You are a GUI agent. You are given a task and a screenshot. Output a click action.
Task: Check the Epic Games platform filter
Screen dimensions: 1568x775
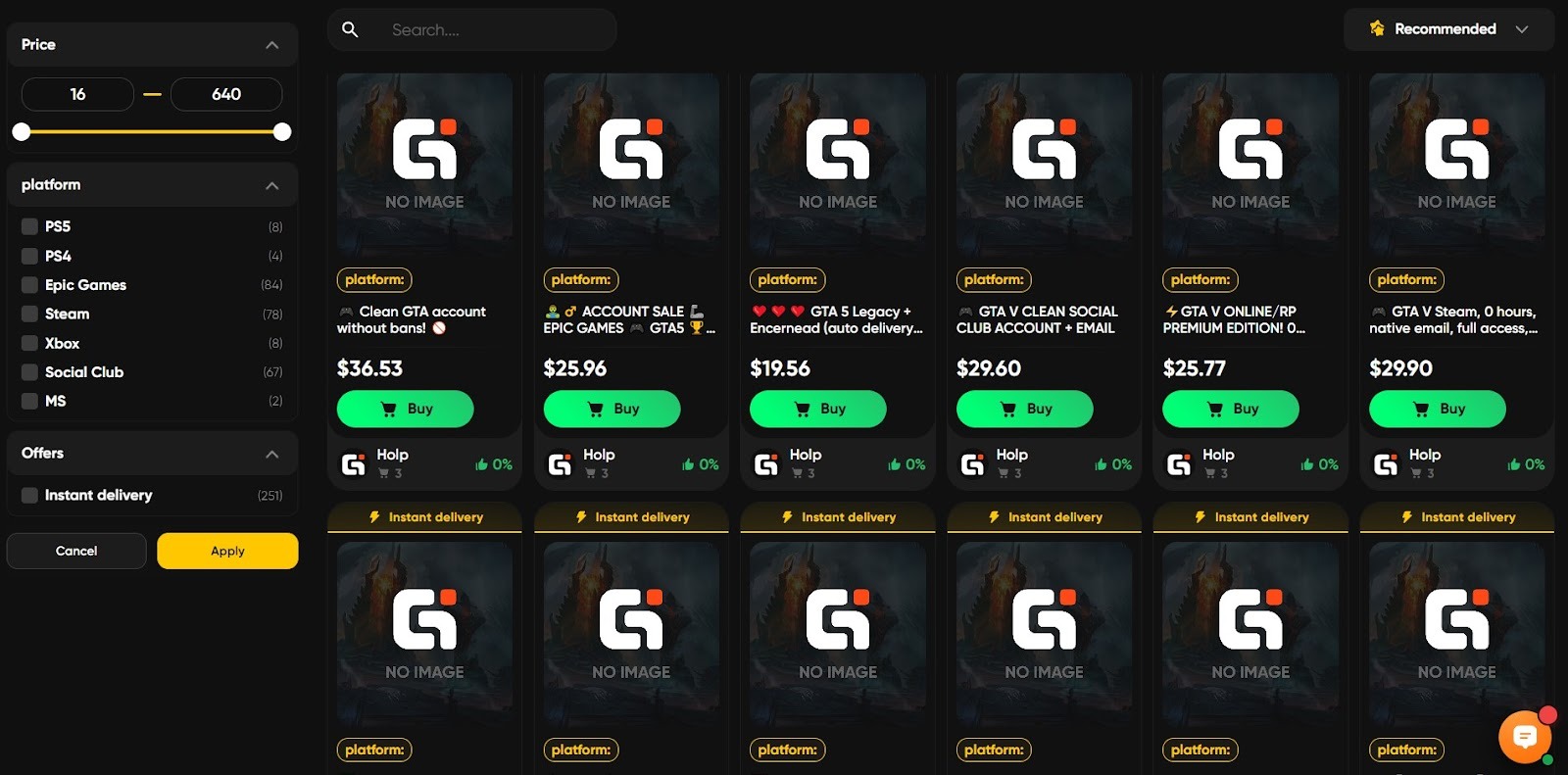pos(29,285)
